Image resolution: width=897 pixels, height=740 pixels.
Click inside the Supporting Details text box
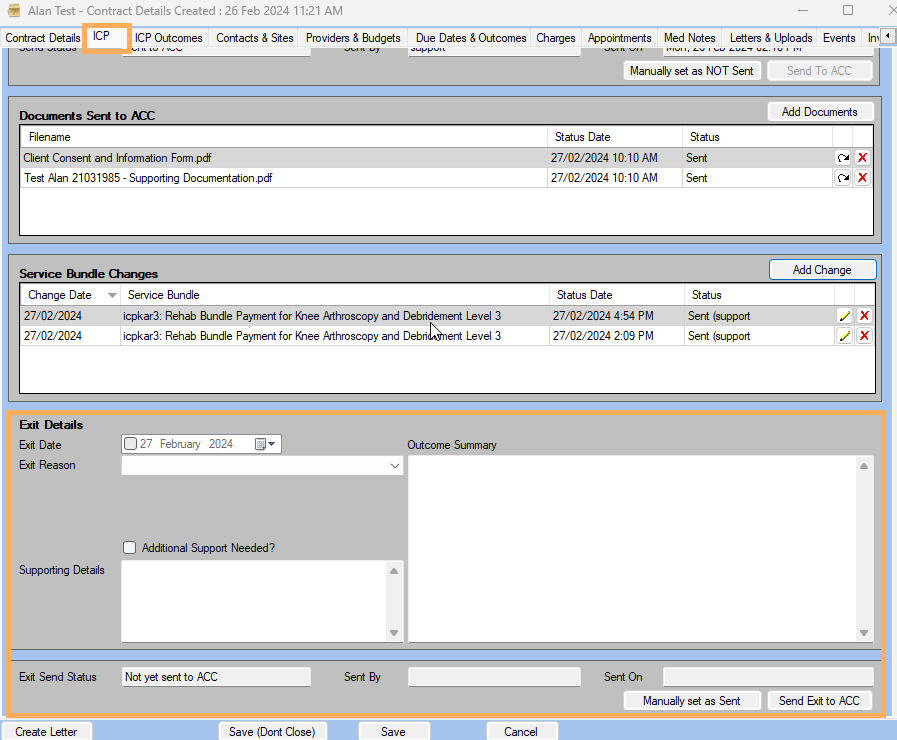coord(255,600)
